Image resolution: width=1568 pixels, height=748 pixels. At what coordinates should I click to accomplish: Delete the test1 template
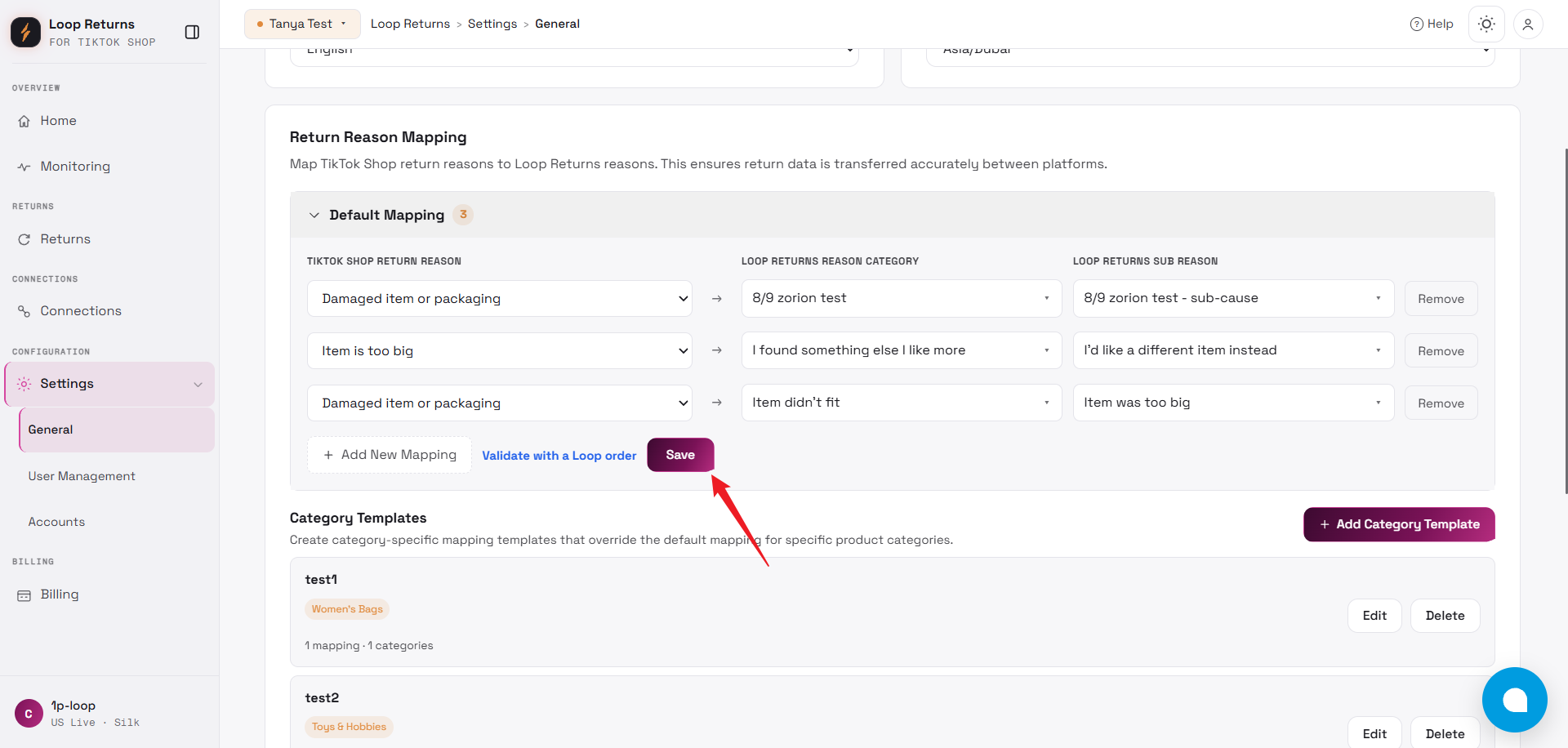[x=1445, y=616]
